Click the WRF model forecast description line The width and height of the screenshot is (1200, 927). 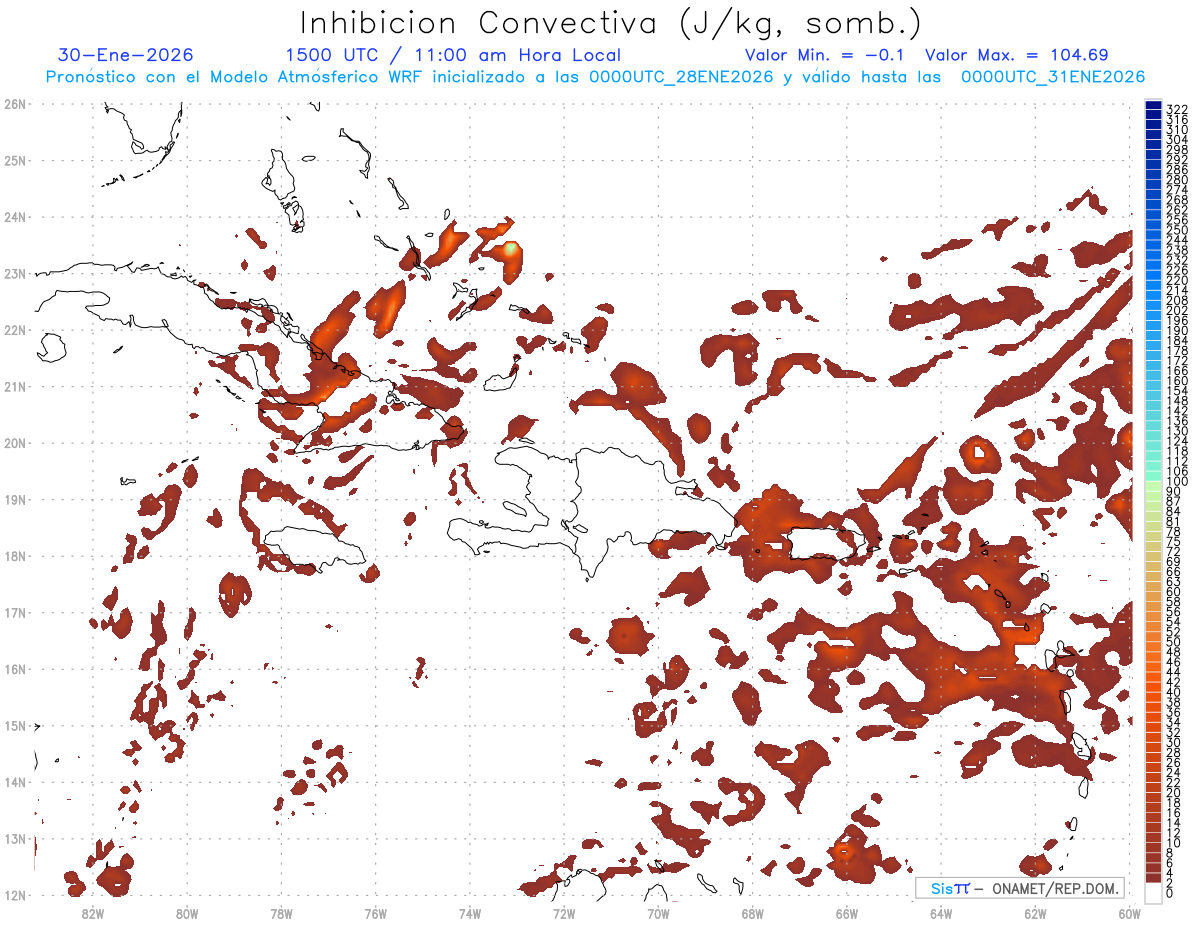[x=595, y=77]
